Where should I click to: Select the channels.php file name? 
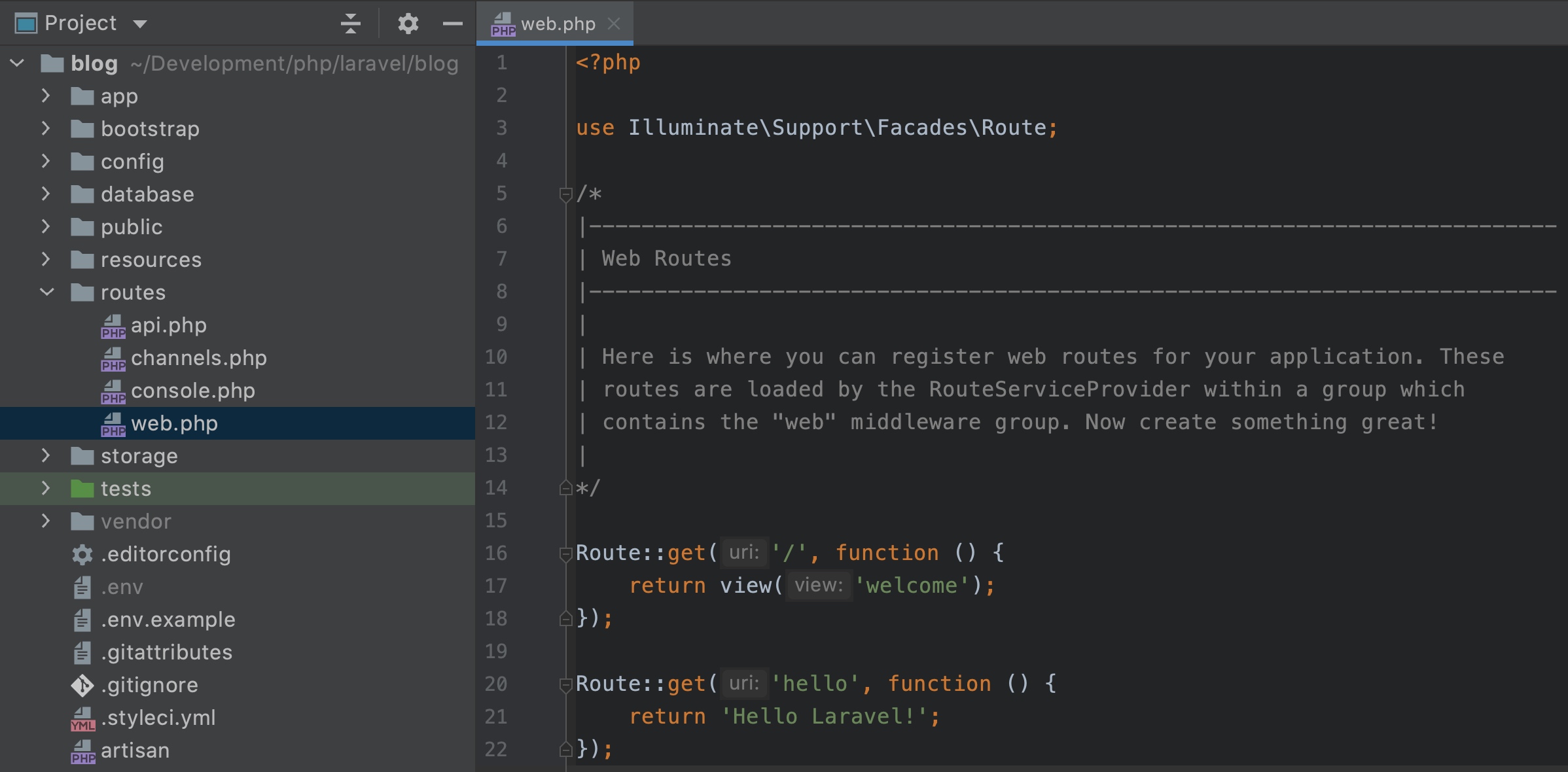pos(199,358)
